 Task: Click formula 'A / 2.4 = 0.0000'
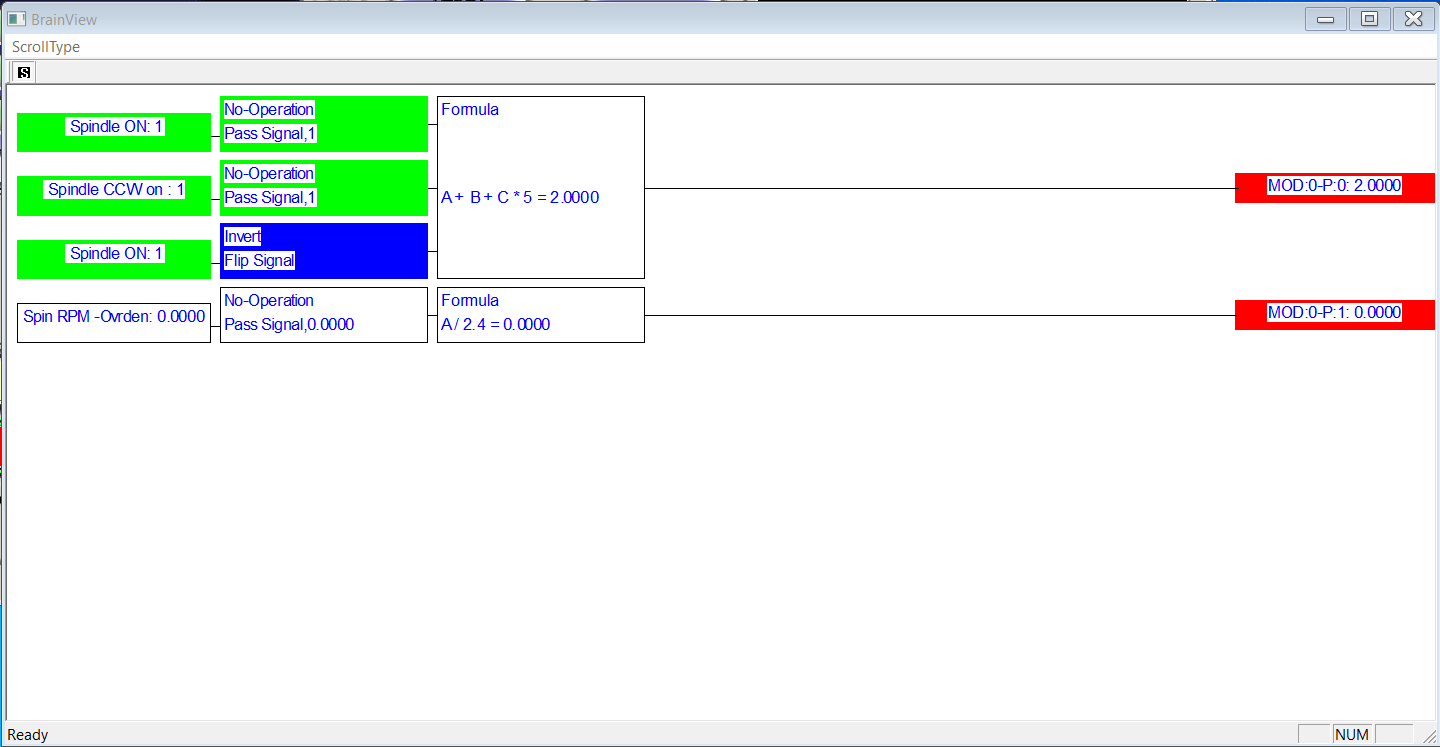(495, 324)
